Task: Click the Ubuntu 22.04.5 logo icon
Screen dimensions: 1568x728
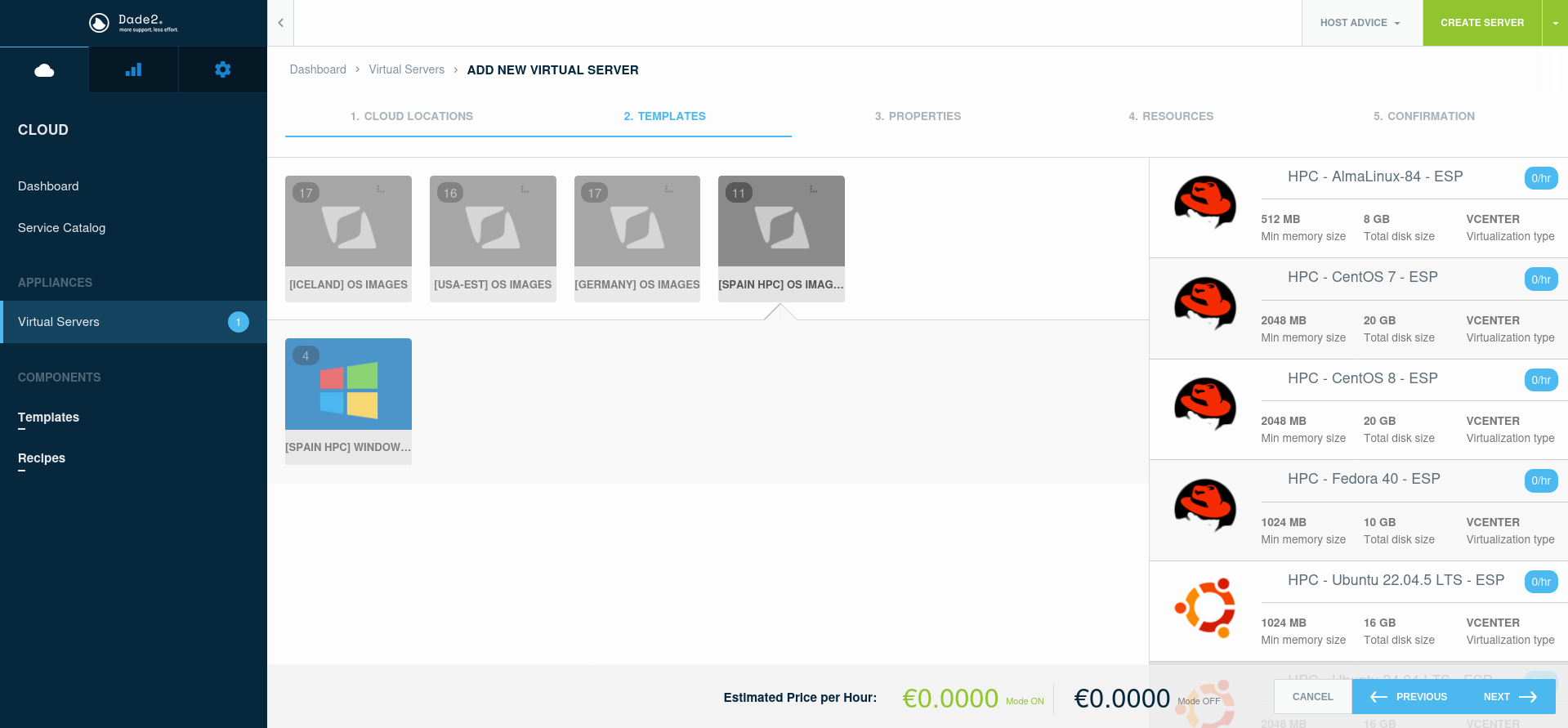Action: pyautogui.click(x=1204, y=607)
